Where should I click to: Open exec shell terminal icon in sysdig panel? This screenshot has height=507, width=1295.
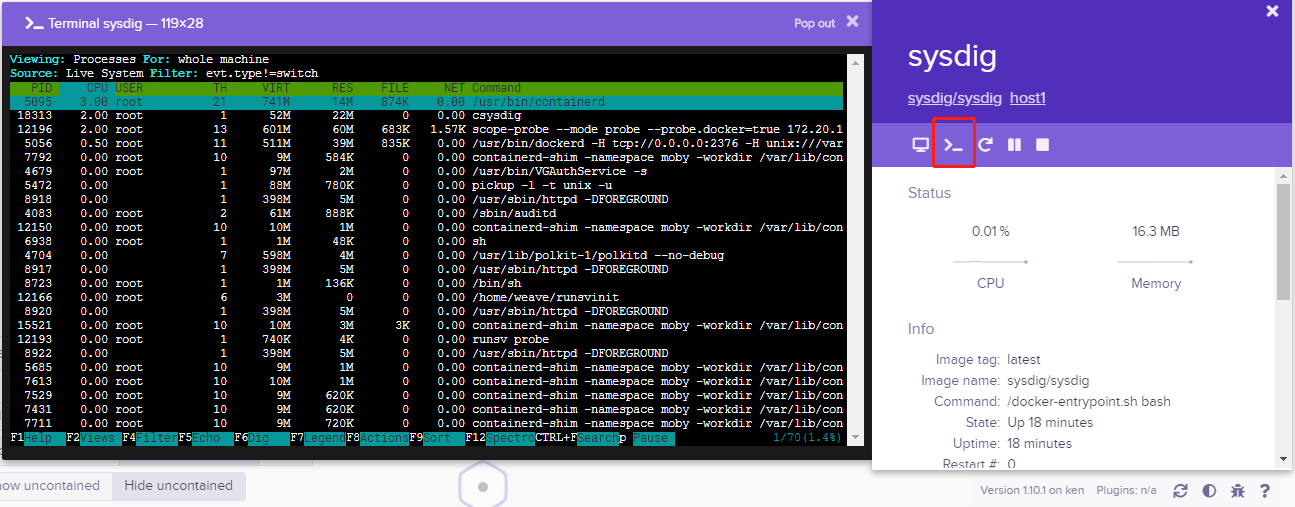[x=953, y=145]
